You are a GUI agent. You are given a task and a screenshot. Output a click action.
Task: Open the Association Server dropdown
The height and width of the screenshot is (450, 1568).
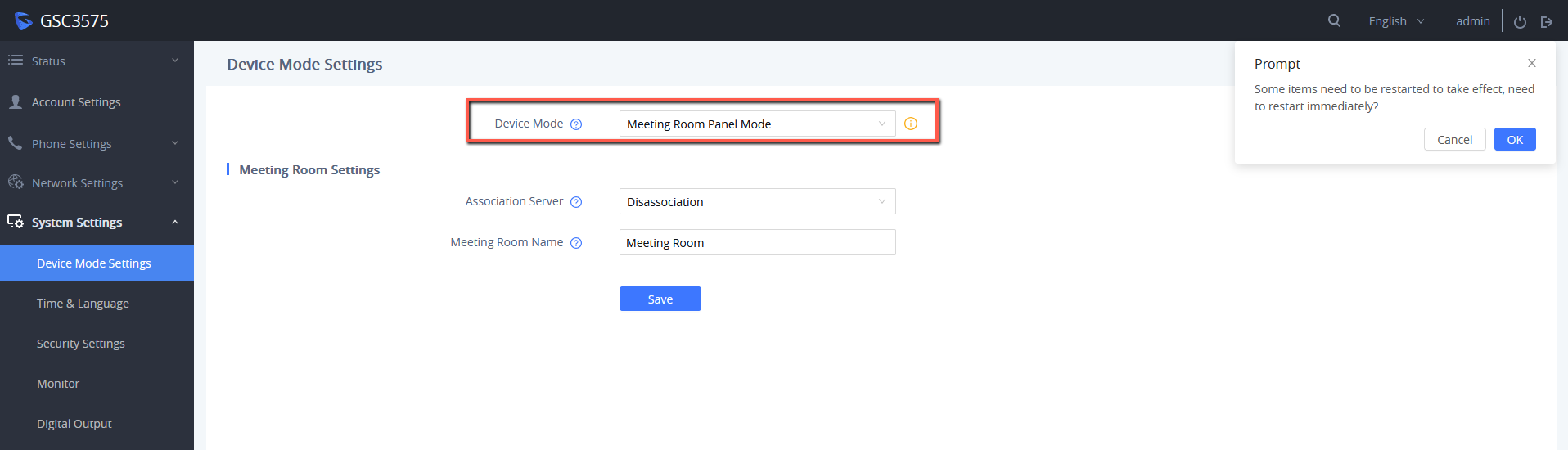coord(758,201)
